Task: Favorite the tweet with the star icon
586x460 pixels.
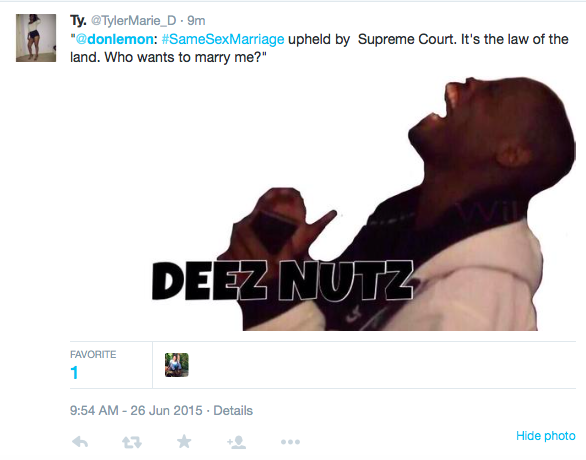Action: 184,441
